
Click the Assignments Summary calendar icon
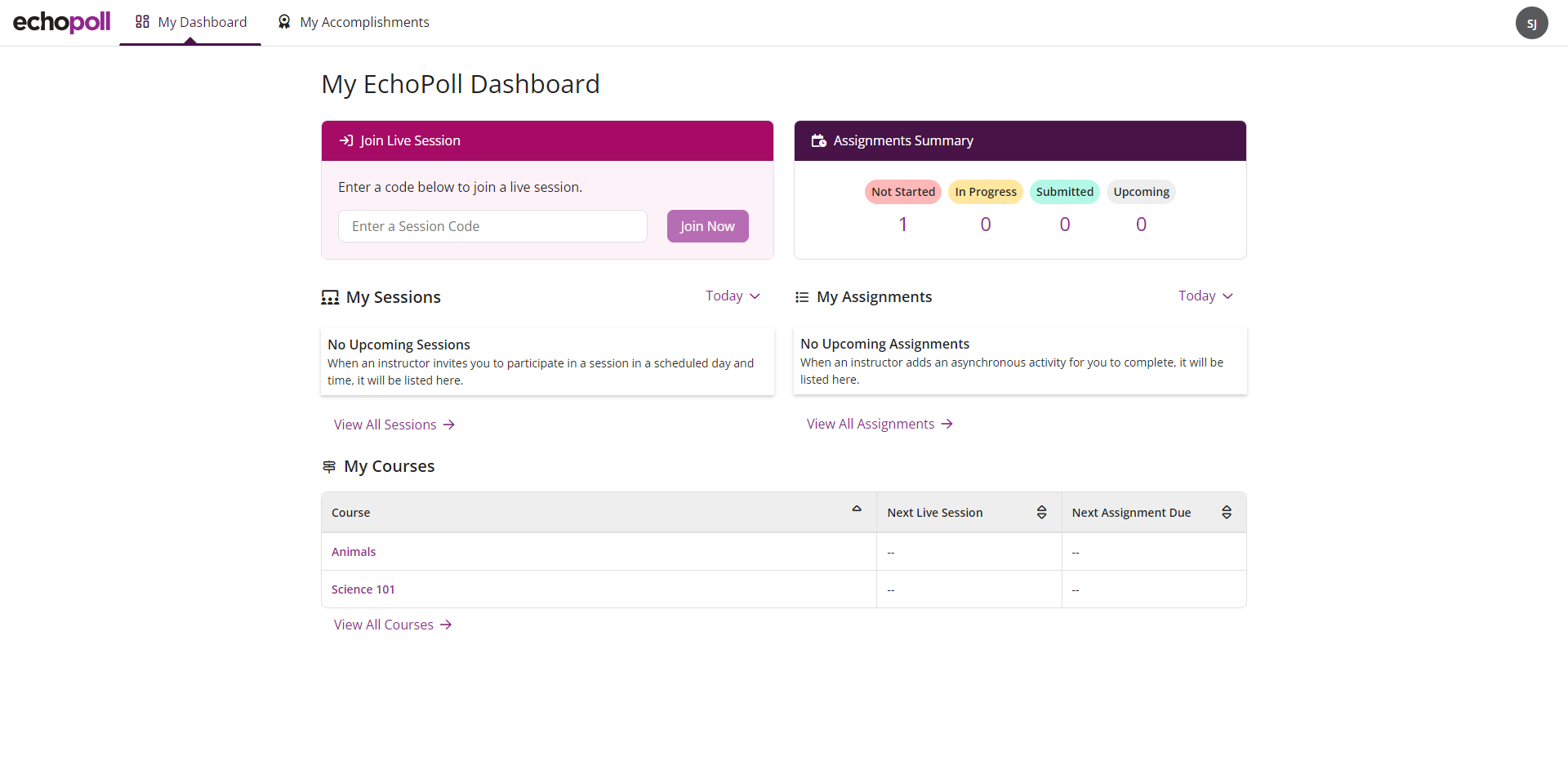pyautogui.click(x=818, y=140)
